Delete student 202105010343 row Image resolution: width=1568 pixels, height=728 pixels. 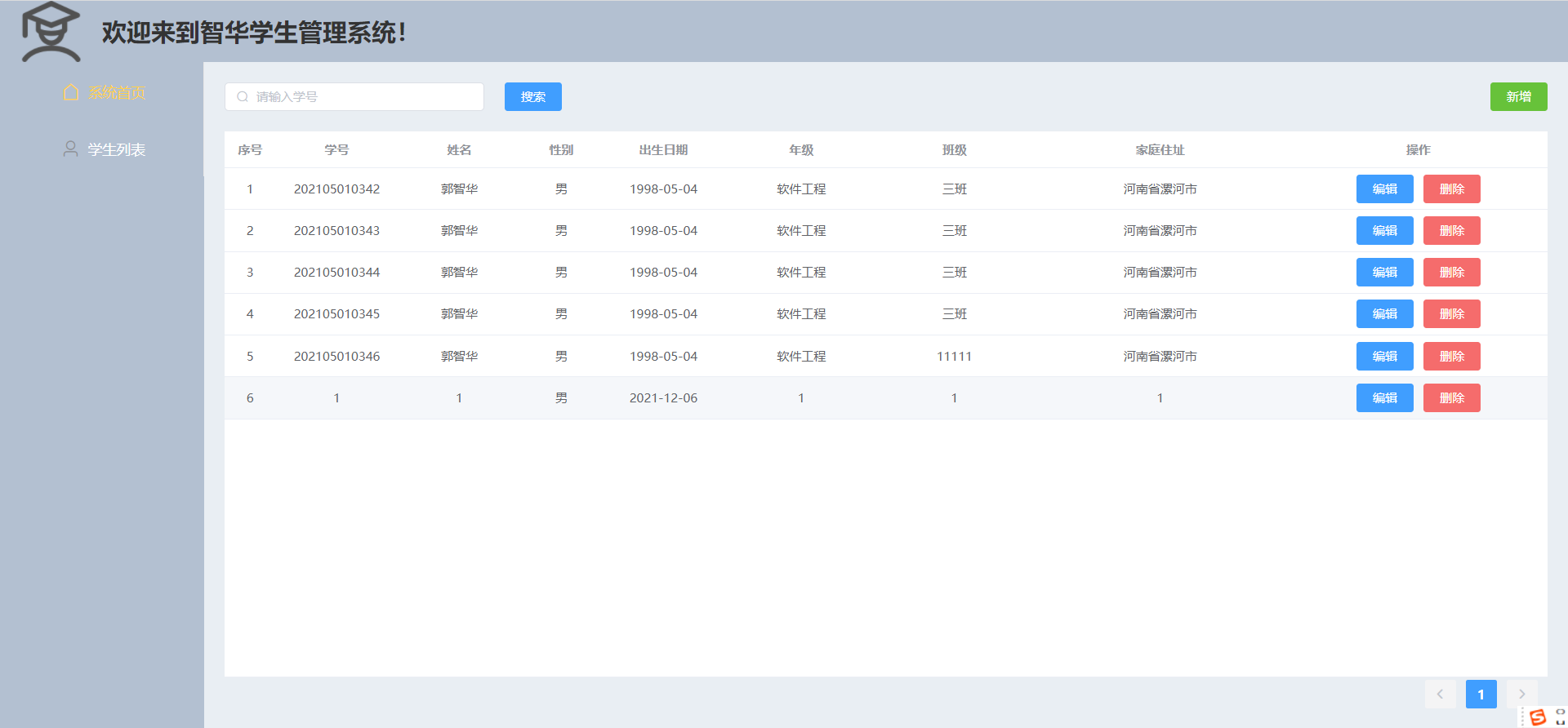1452,230
